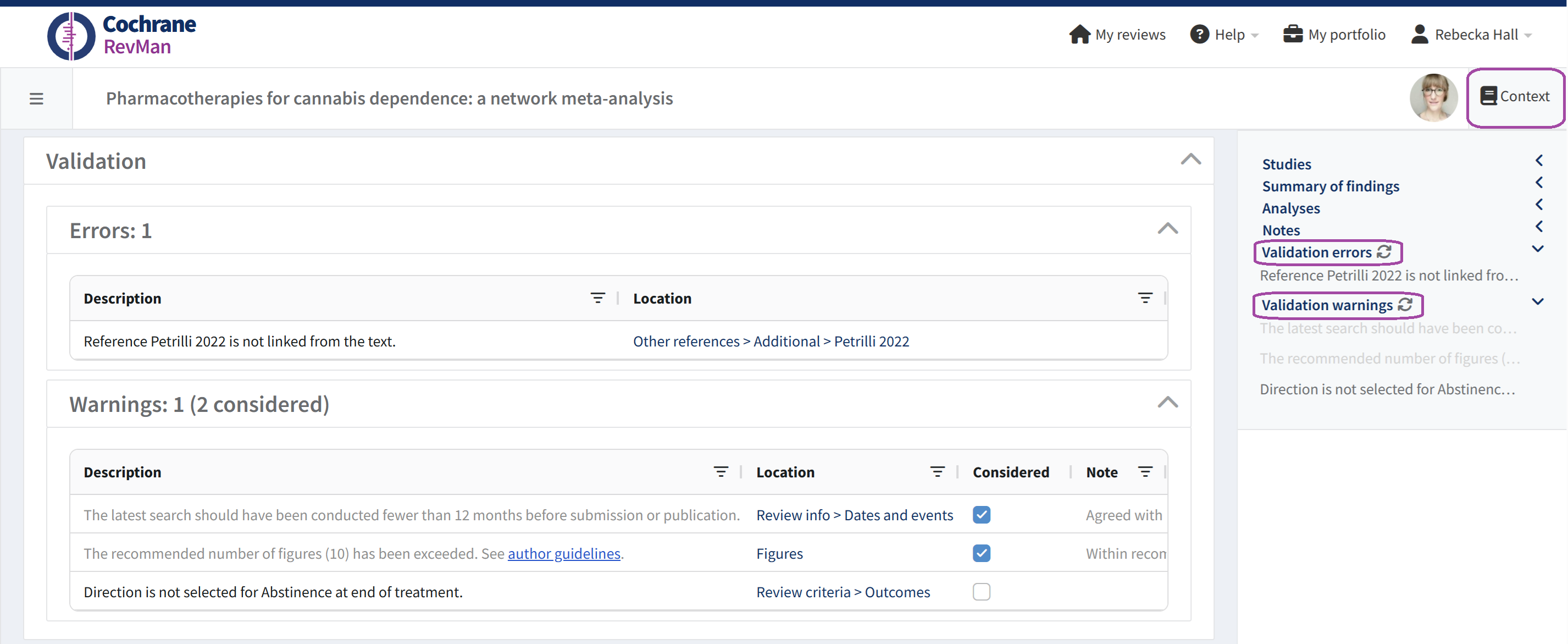Click the Context button
This screenshot has width=1568, height=644.
[1515, 96]
